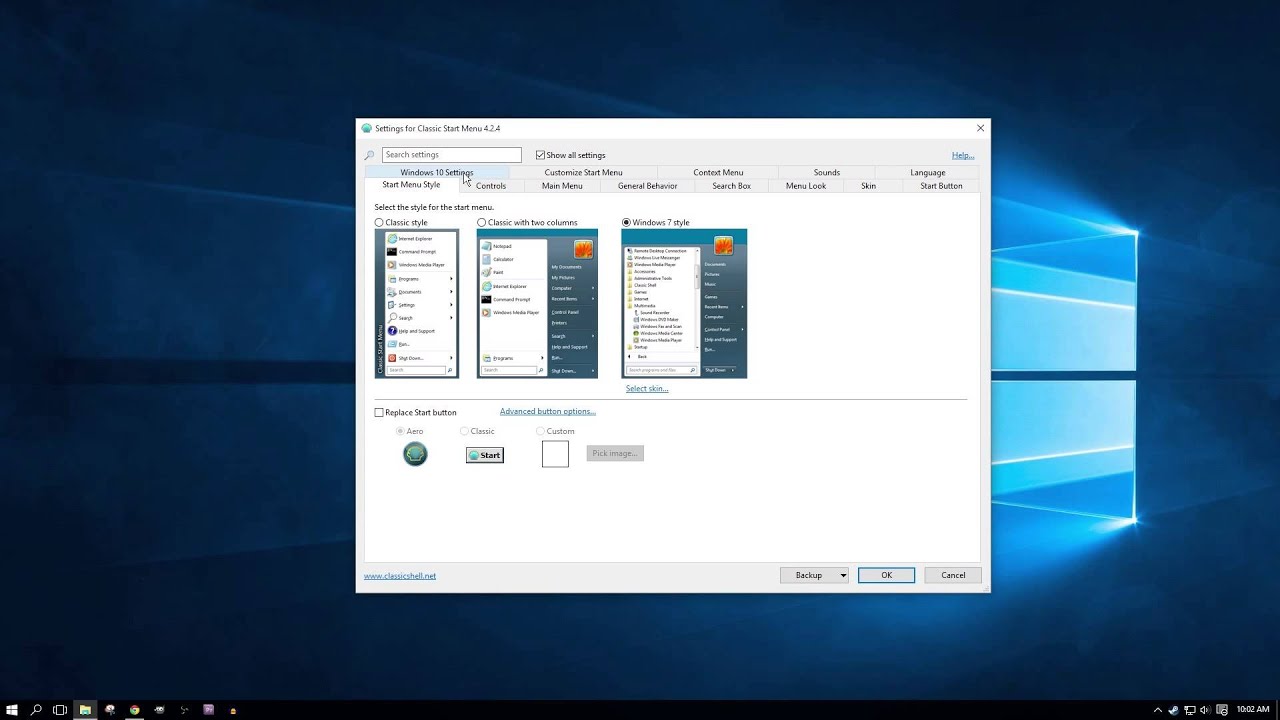The width and height of the screenshot is (1280, 720).
Task: Open the Backup dropdown button
Action: [x=814, y=575]
